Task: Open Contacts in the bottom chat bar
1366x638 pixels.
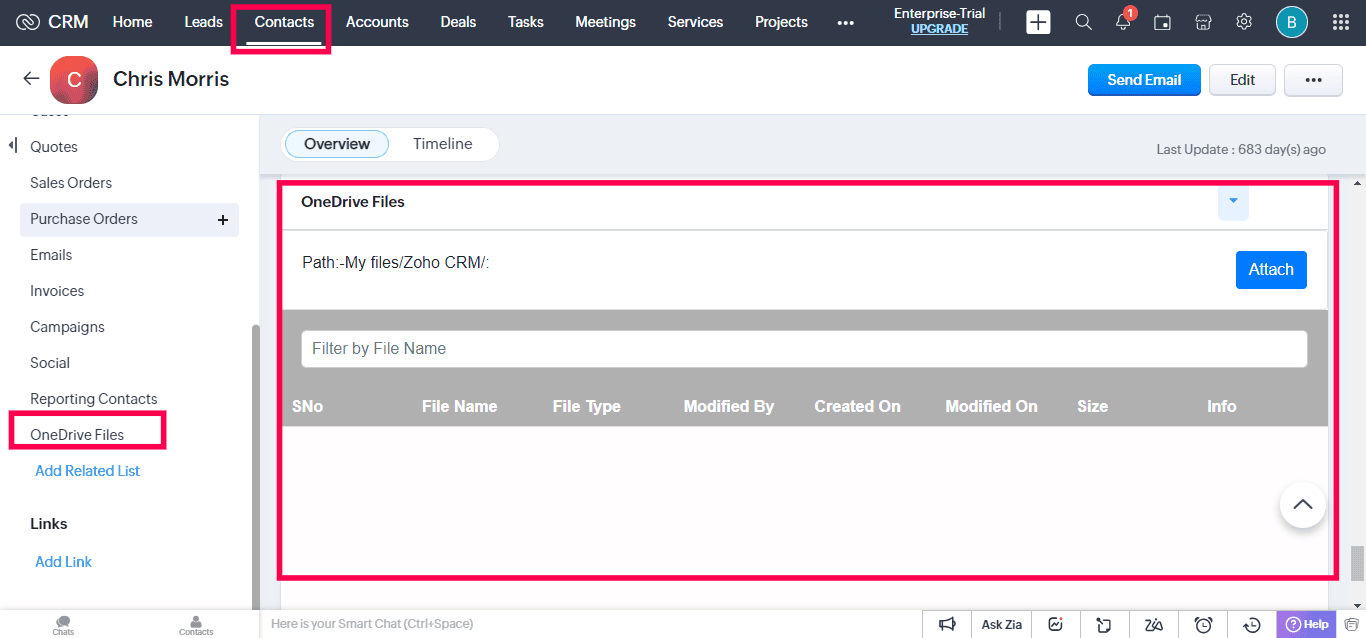Action: pyautogui.click(x=196, y=625)
